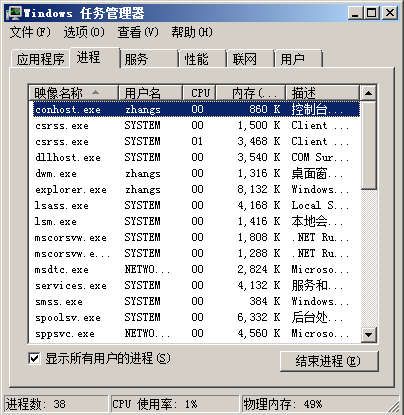Click scrollbar up arrow in process list
Viewport: 404px width, 415px height.
coord(369,93)
